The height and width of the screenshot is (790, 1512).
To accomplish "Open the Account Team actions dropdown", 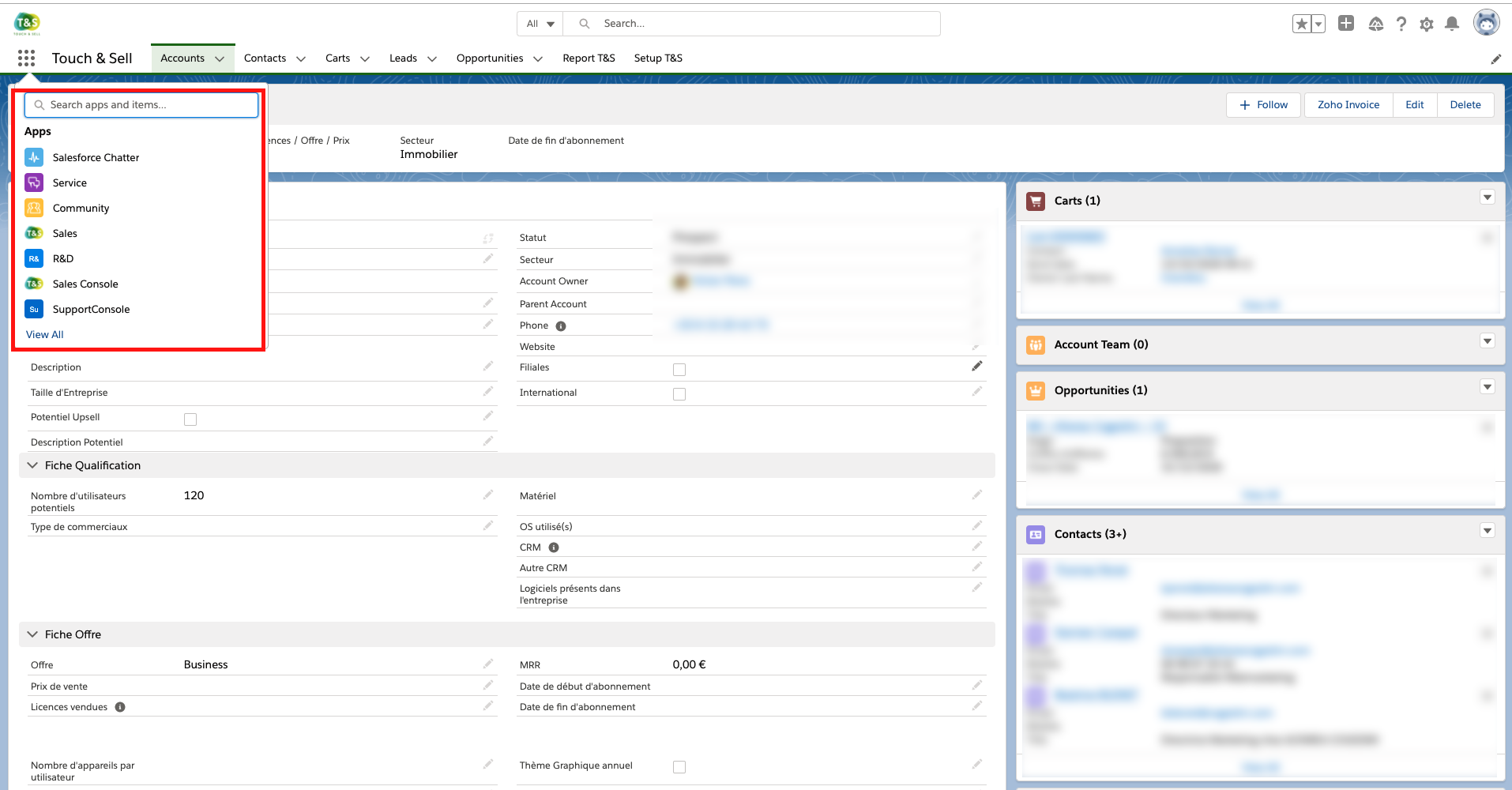I will coord(1488,341).
